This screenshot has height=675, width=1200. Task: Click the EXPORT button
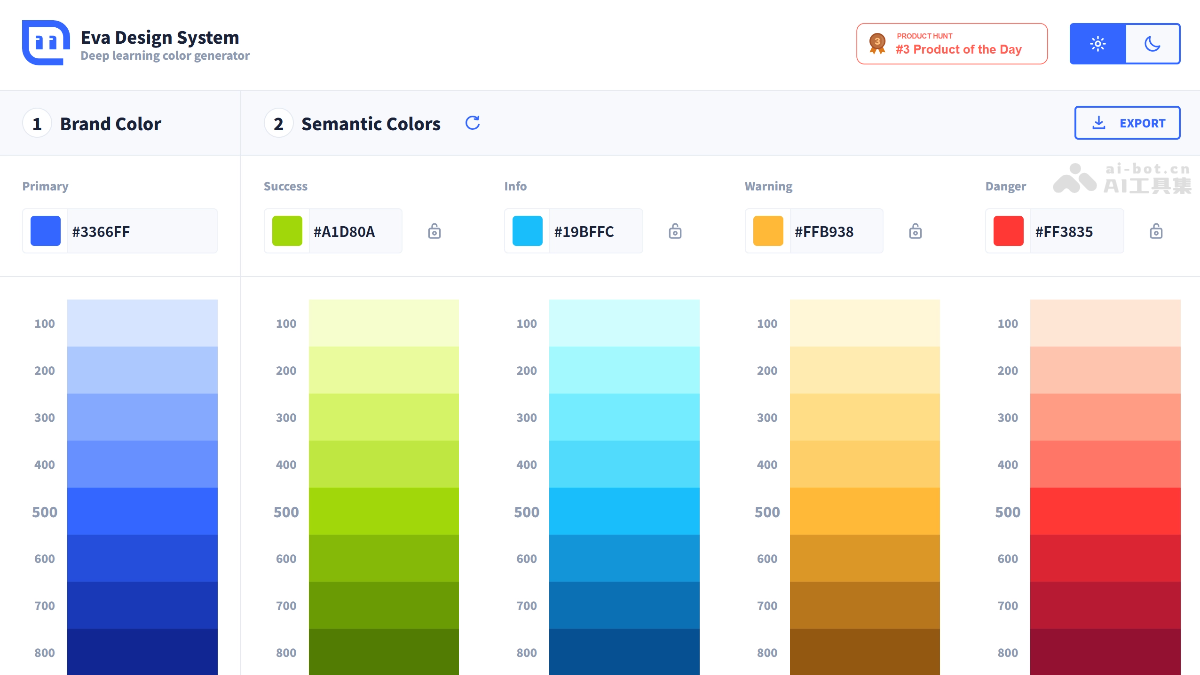(x=1127, y=122)
